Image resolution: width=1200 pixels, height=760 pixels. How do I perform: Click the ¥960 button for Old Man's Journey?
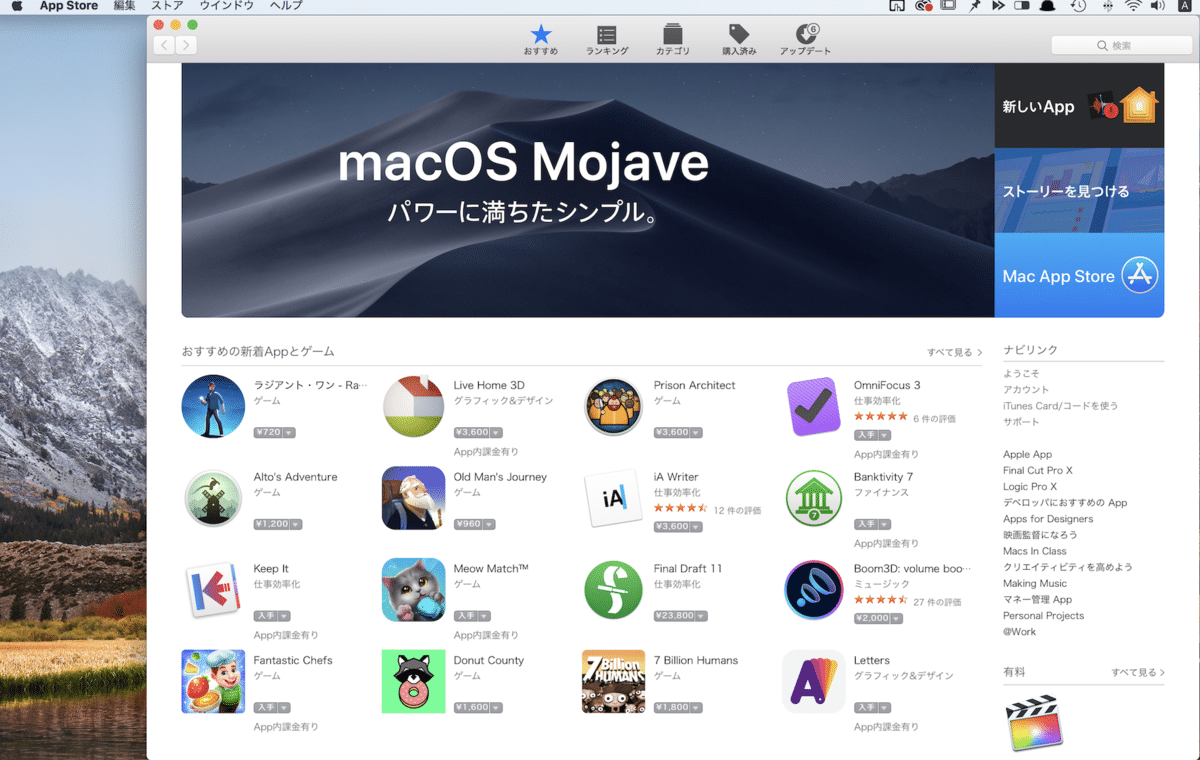pyautogui.click(x=474, y=524)
